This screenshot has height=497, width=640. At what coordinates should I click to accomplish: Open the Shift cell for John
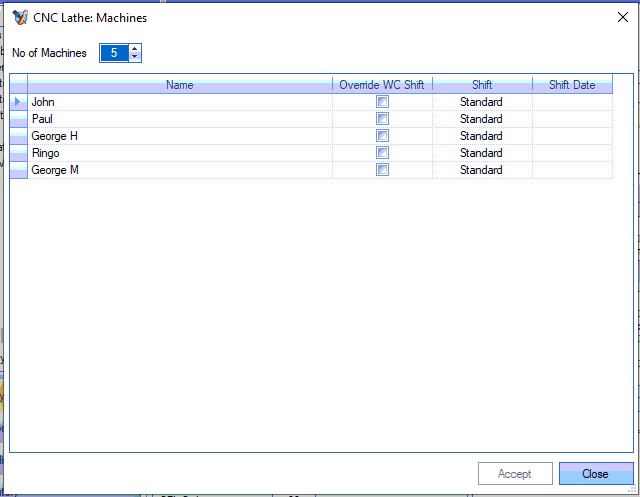482,102
